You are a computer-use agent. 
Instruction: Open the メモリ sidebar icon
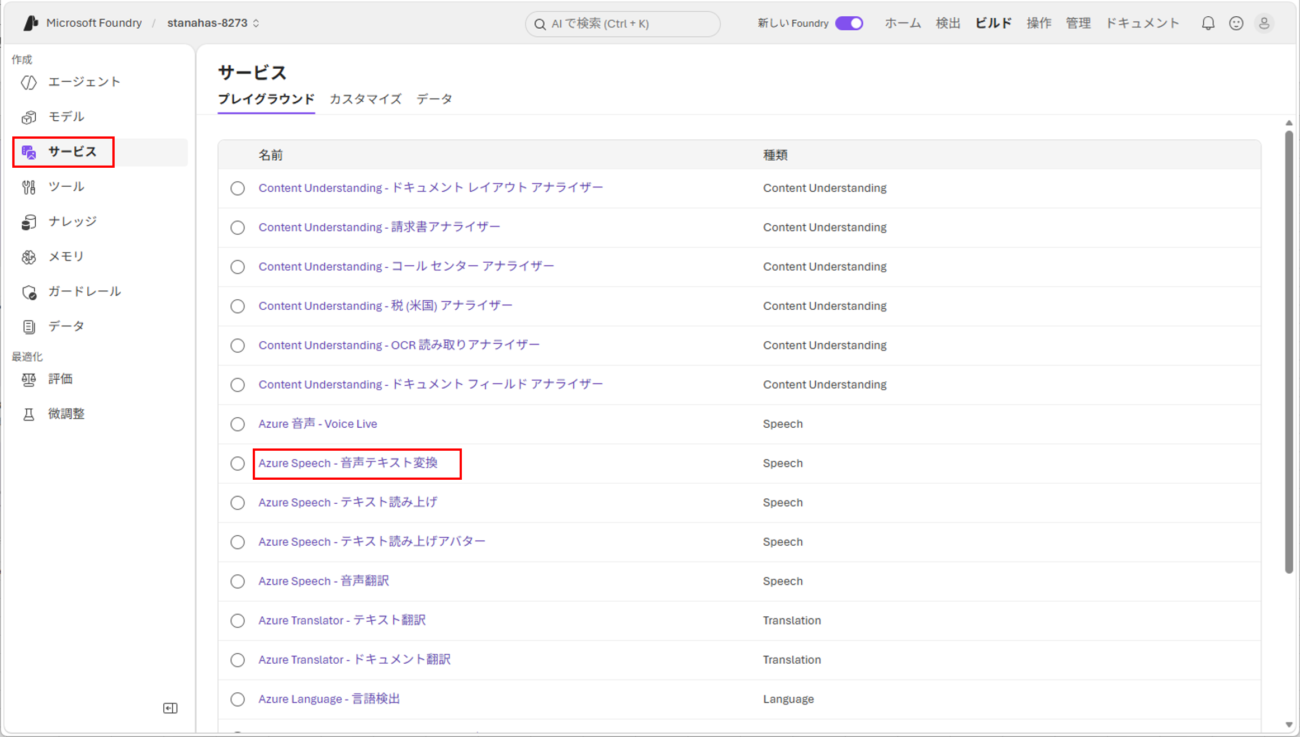click(29, 257)
